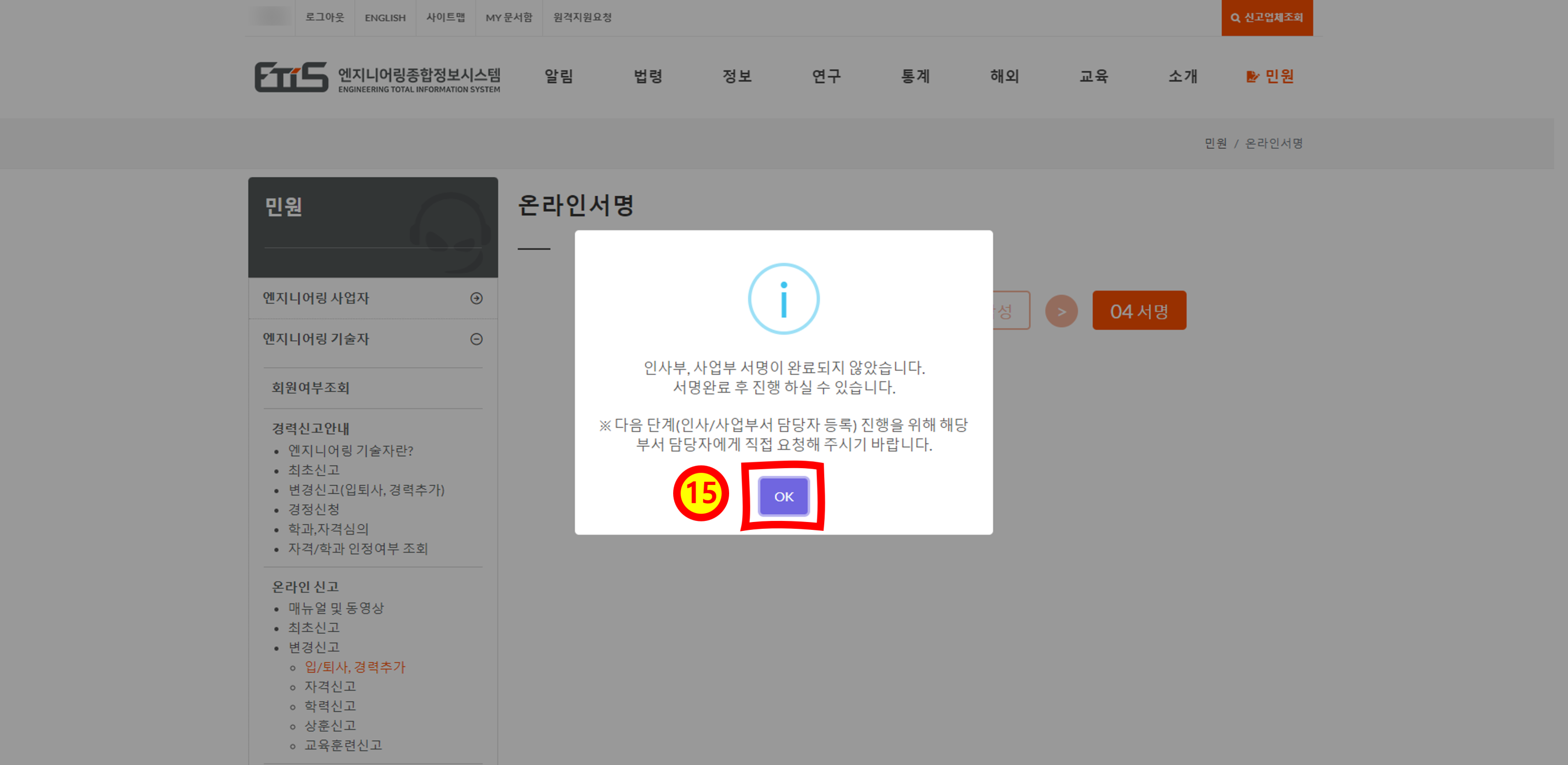Open the 통계 main menu
The height and width of the screenshot is (765, 1568).
[915, 76]
